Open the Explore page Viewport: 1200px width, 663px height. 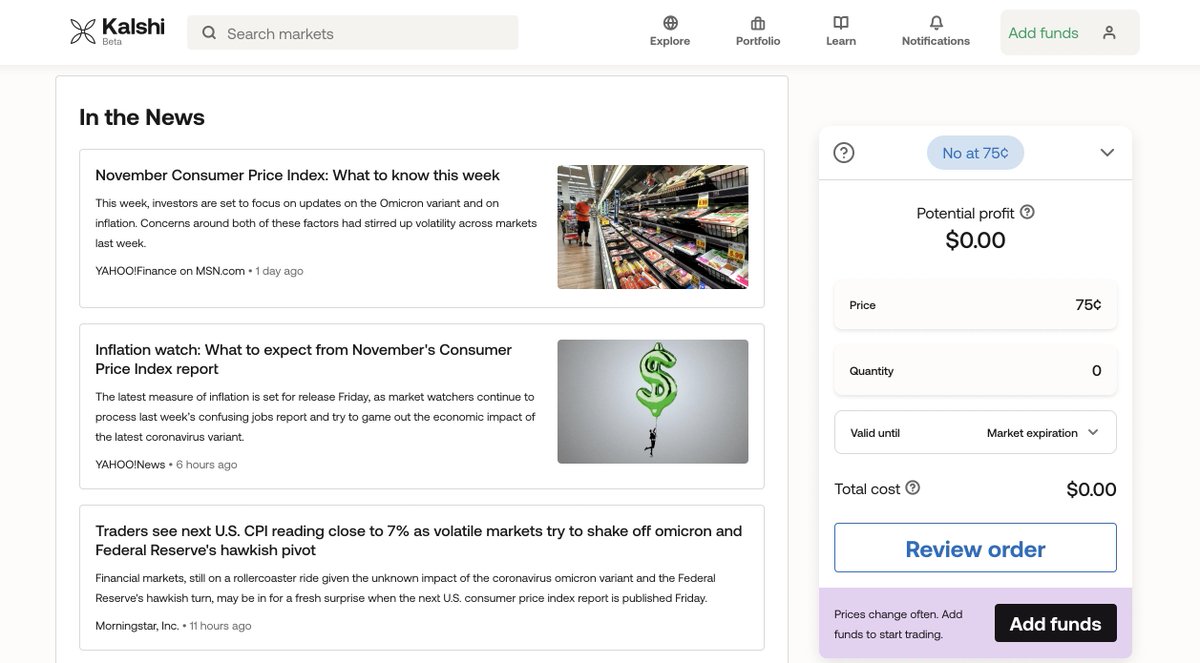click(x=670, y=31)
